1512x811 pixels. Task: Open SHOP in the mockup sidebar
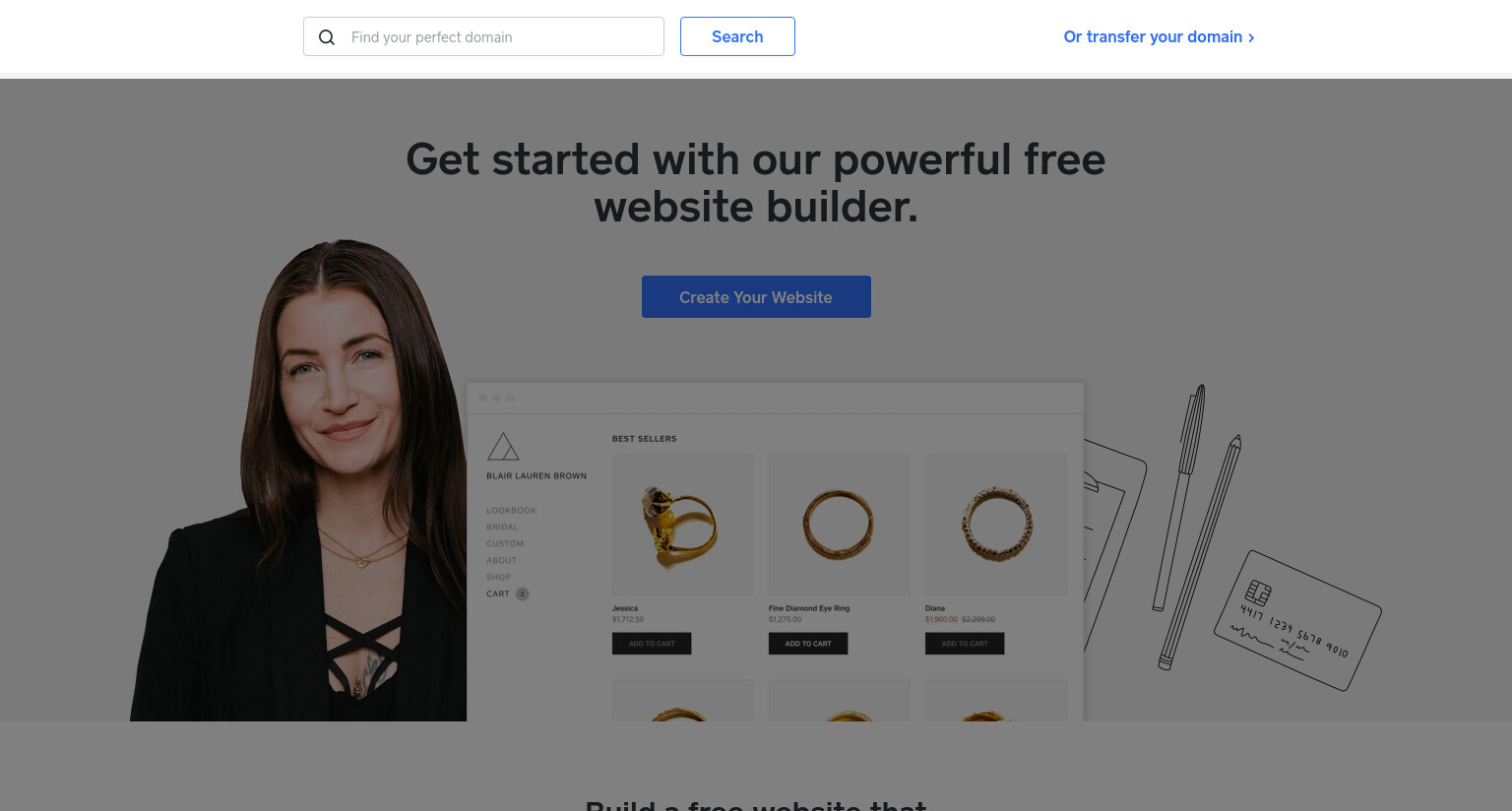click(x=498, y=577)
